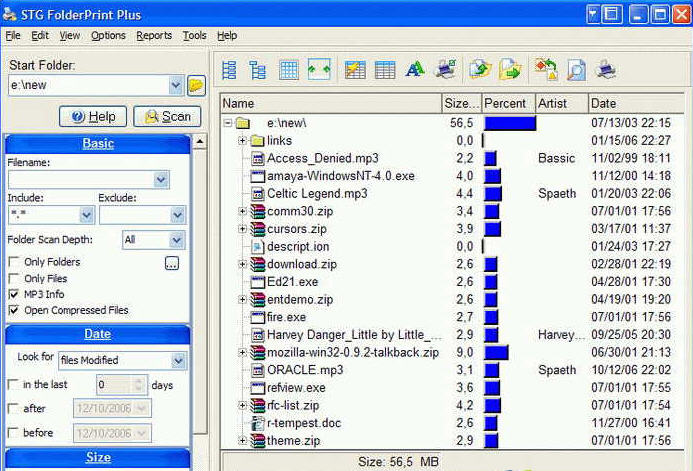Enable the Only Folders checkbox
Image resolution: width=693 pixels, height=471 pixels.
pyautogui.click(x=14, y=263)
